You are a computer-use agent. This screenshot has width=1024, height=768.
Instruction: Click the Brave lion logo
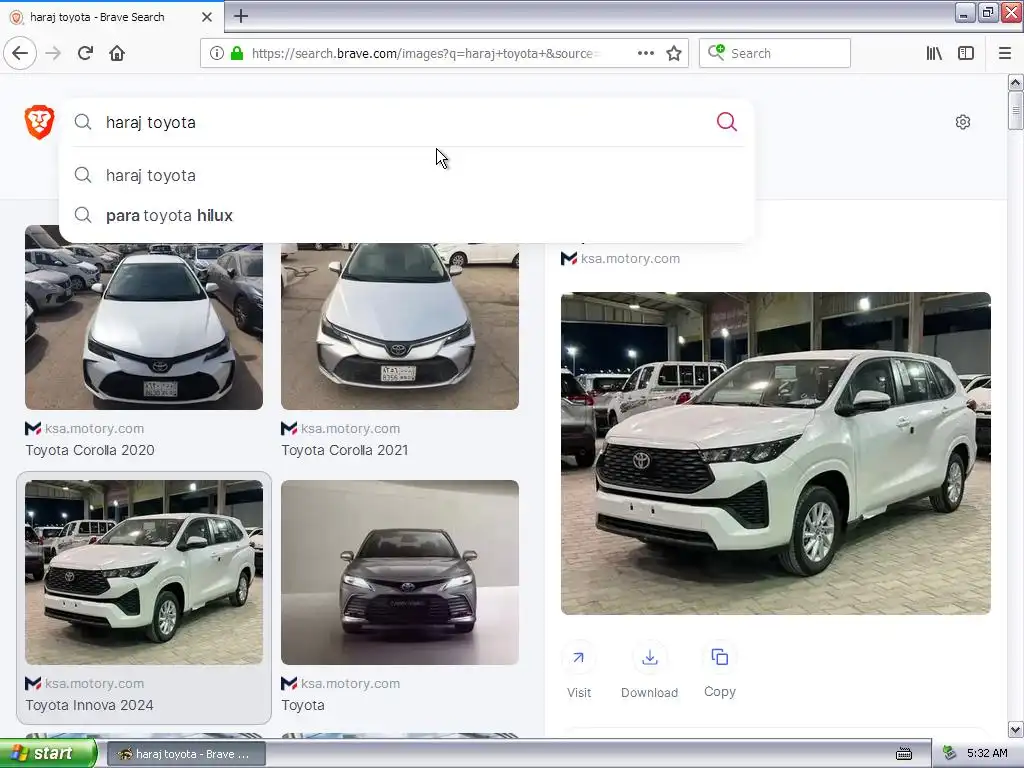(x=39, y=122)
